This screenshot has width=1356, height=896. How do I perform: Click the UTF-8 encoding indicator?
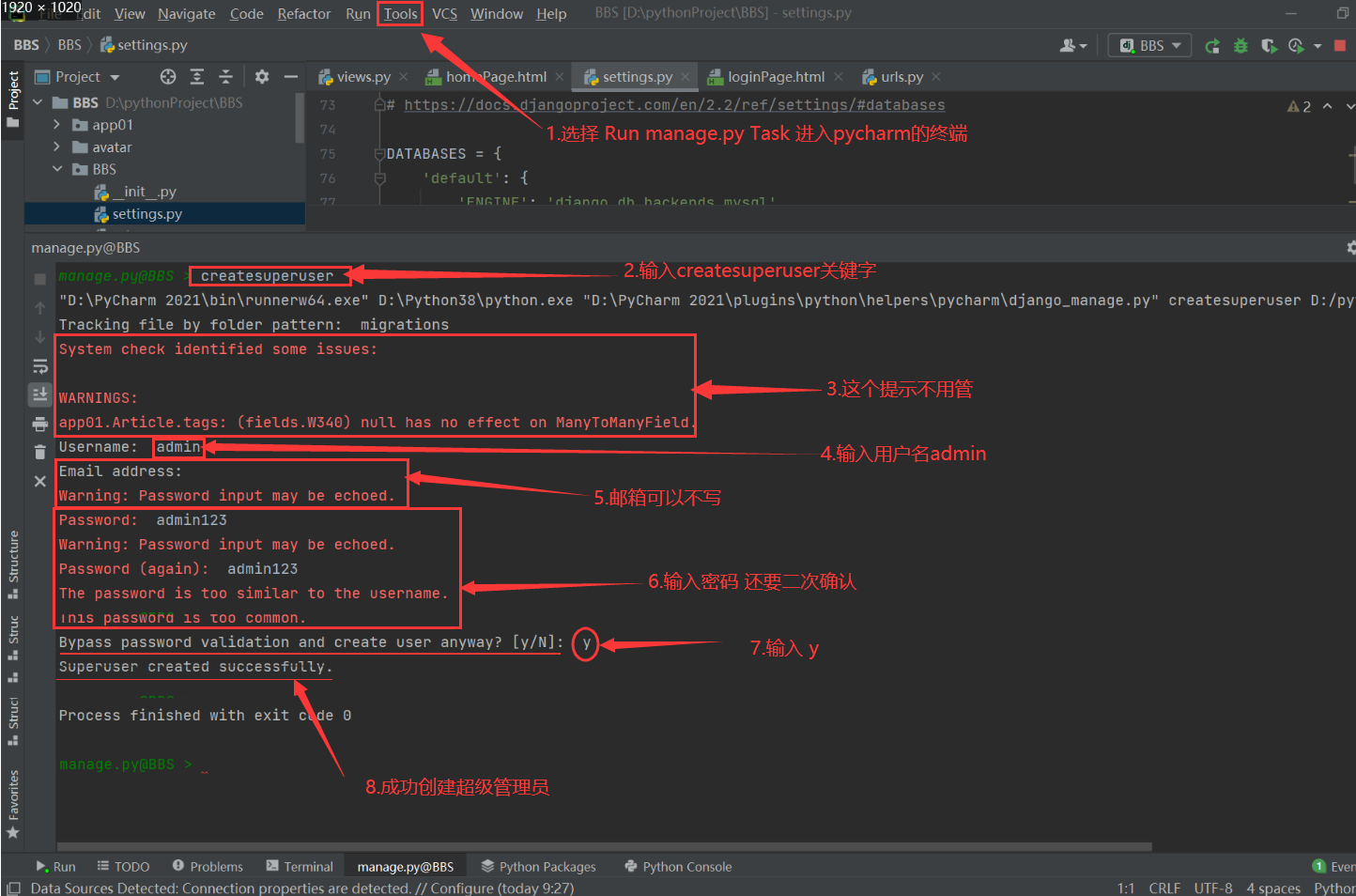pyautogui.click(x=1213, y=888)
